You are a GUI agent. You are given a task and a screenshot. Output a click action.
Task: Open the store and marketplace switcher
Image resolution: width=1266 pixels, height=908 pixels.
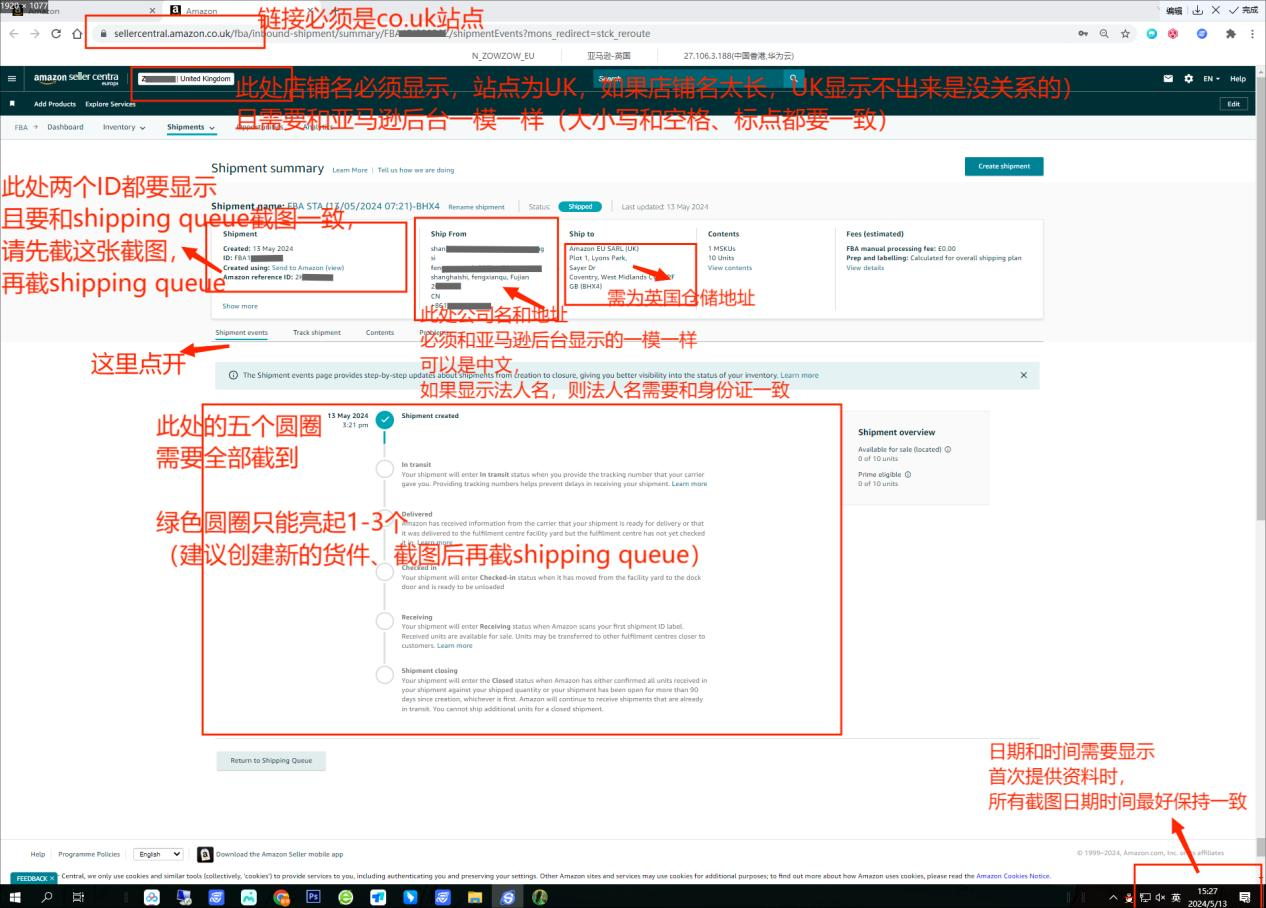[186, 78]
